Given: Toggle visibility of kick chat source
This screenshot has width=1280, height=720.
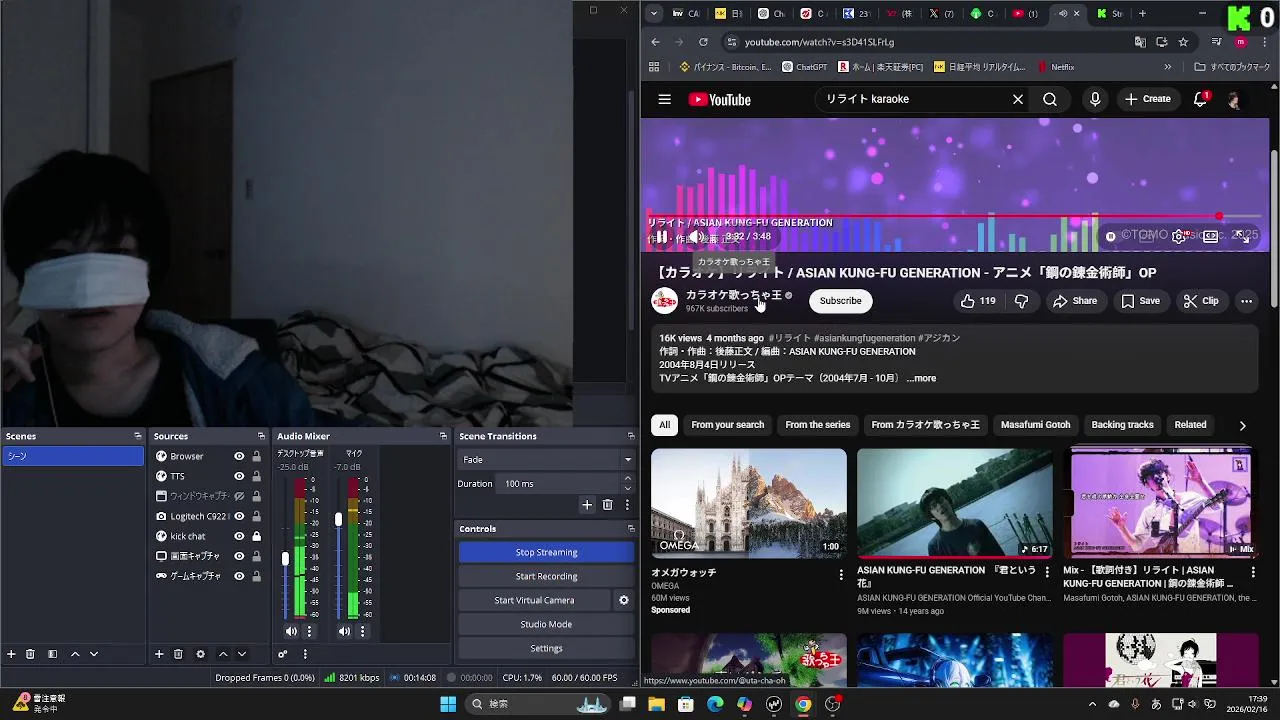Looking at the screenshot, I should click(239, 536).
